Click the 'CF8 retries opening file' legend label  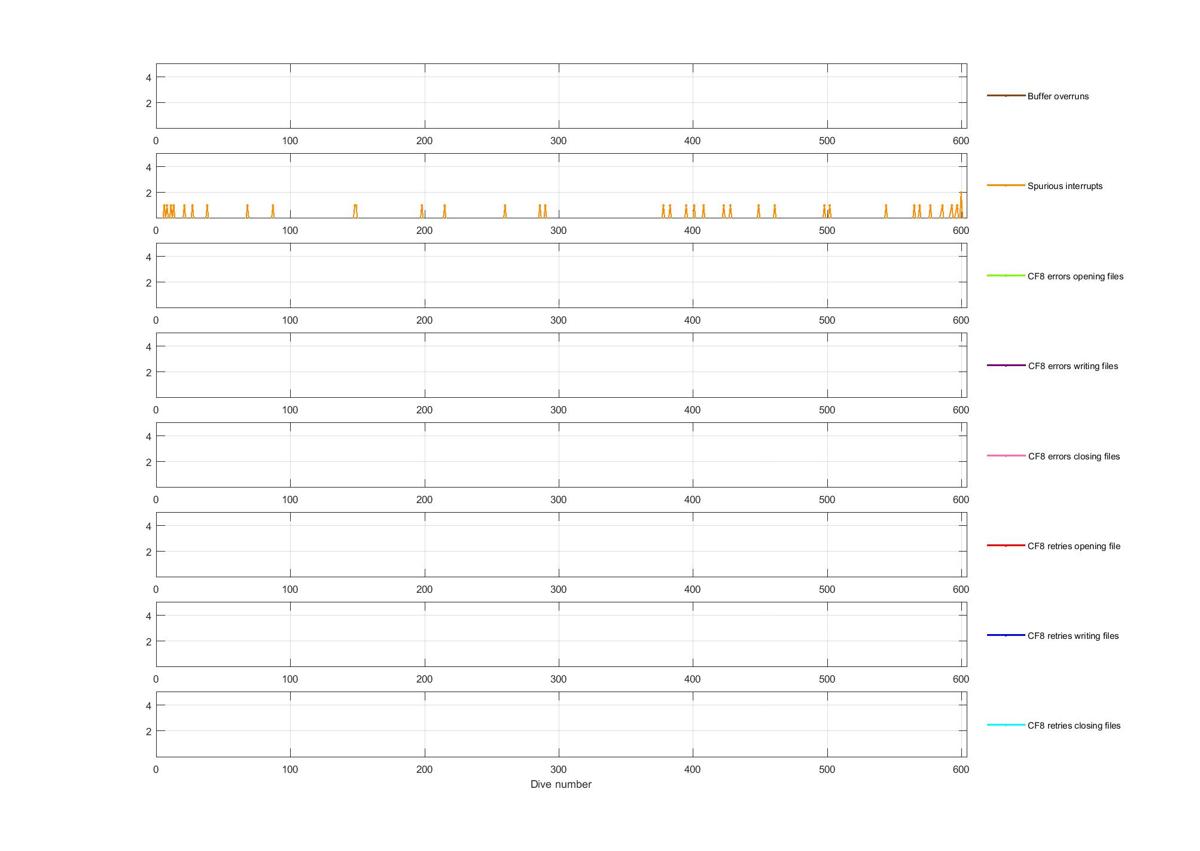pyautogui.click(x=1074, y=546)
